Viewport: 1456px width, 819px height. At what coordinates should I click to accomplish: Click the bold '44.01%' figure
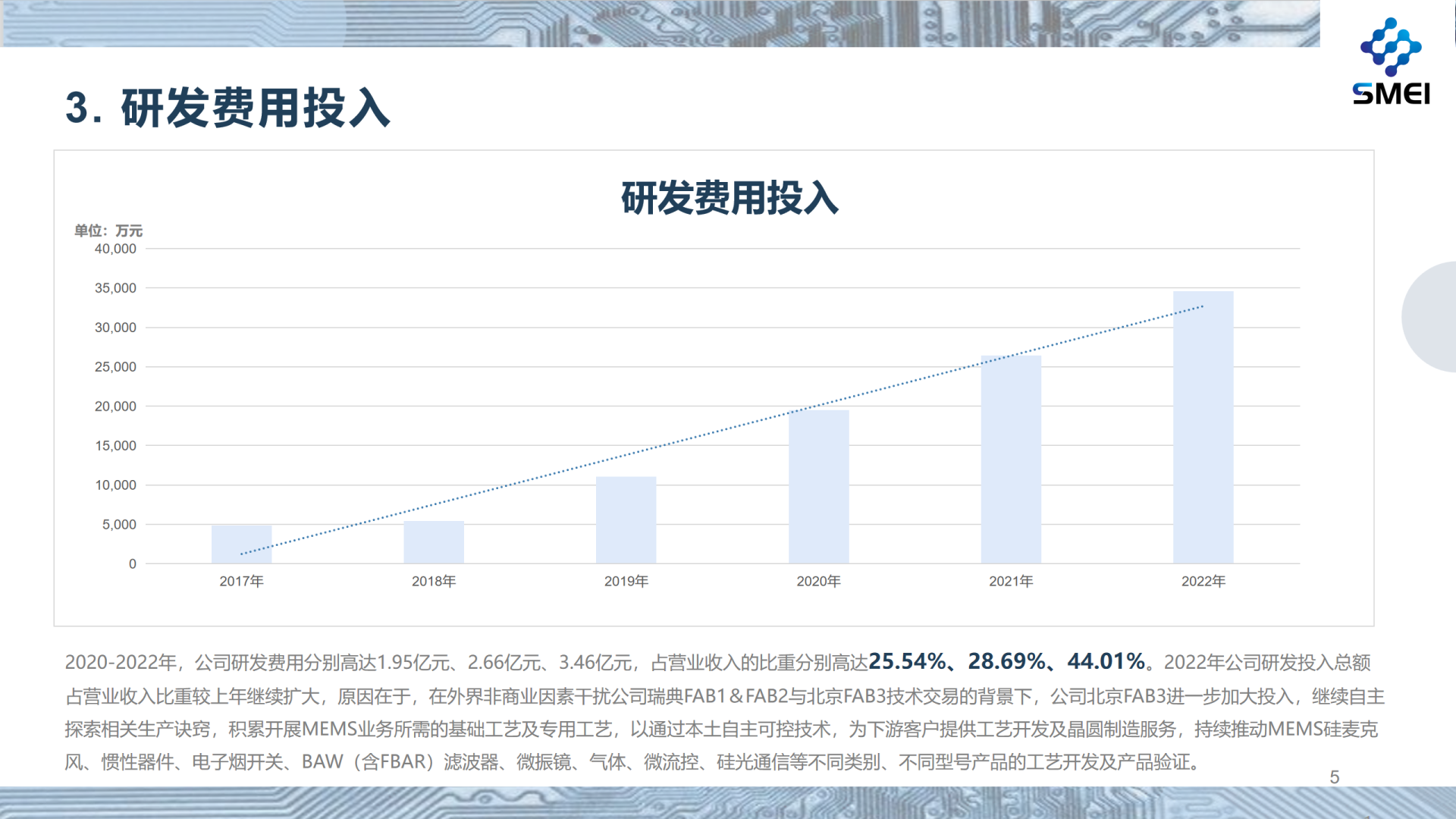[1106, 661]
